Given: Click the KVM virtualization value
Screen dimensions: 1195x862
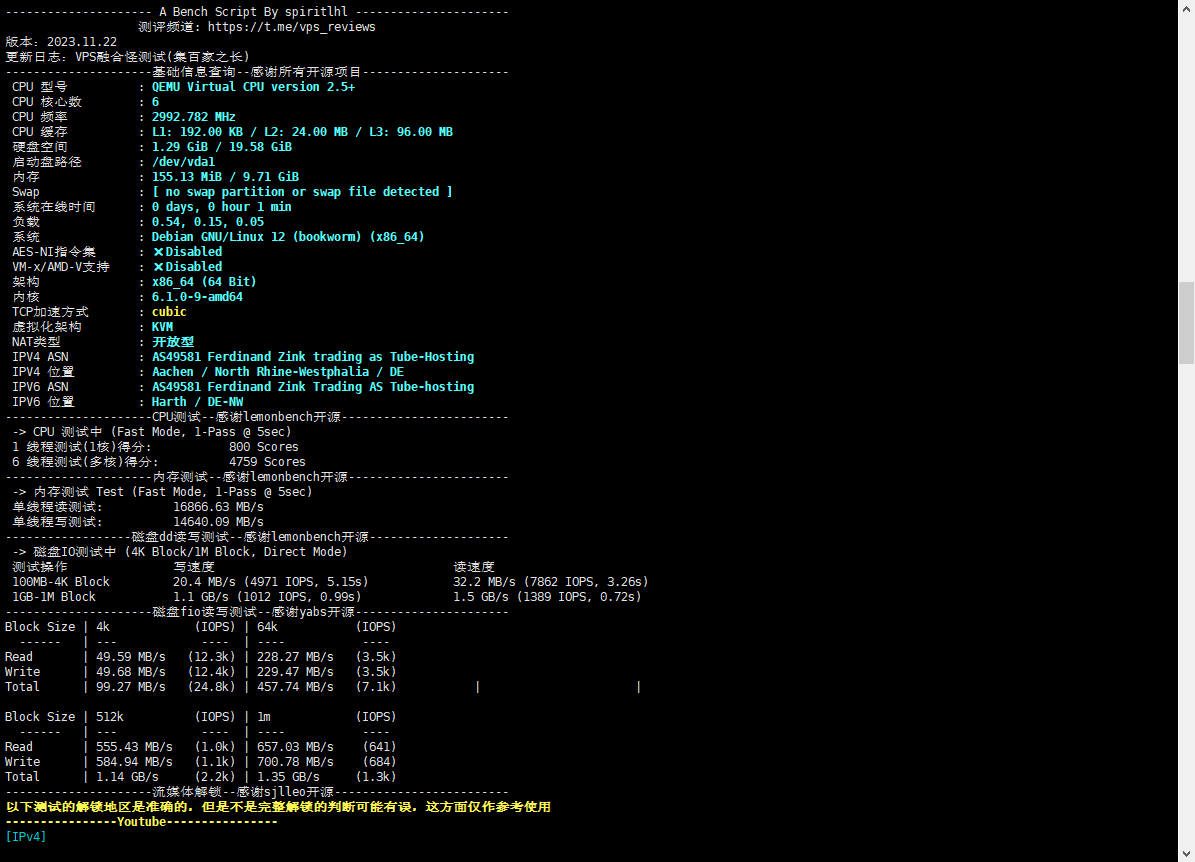Looking at the screenshot, I should (x=162, y=327).
